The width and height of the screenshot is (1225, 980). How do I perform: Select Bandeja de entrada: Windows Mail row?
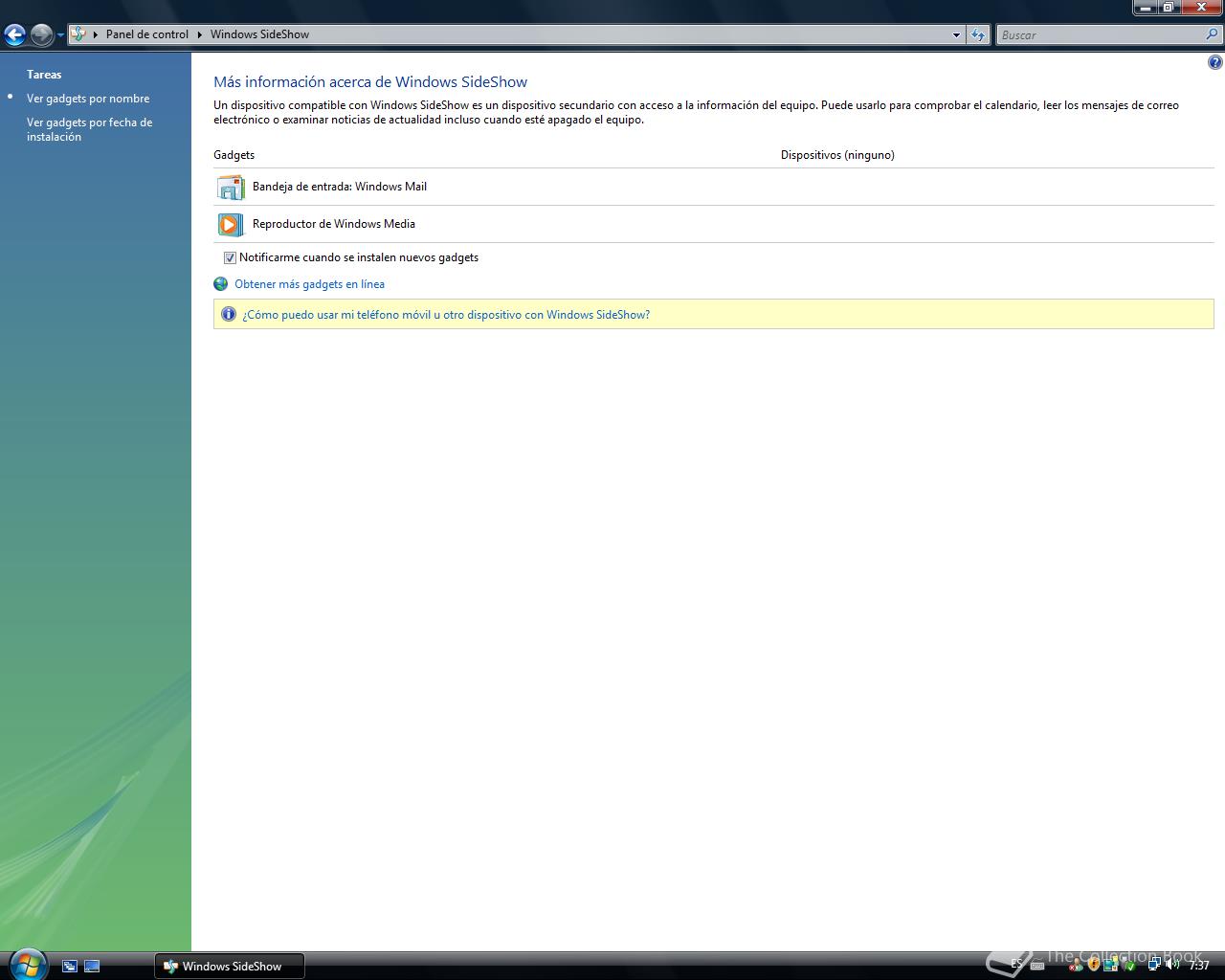pyautogui.click(x=713, y=187)
